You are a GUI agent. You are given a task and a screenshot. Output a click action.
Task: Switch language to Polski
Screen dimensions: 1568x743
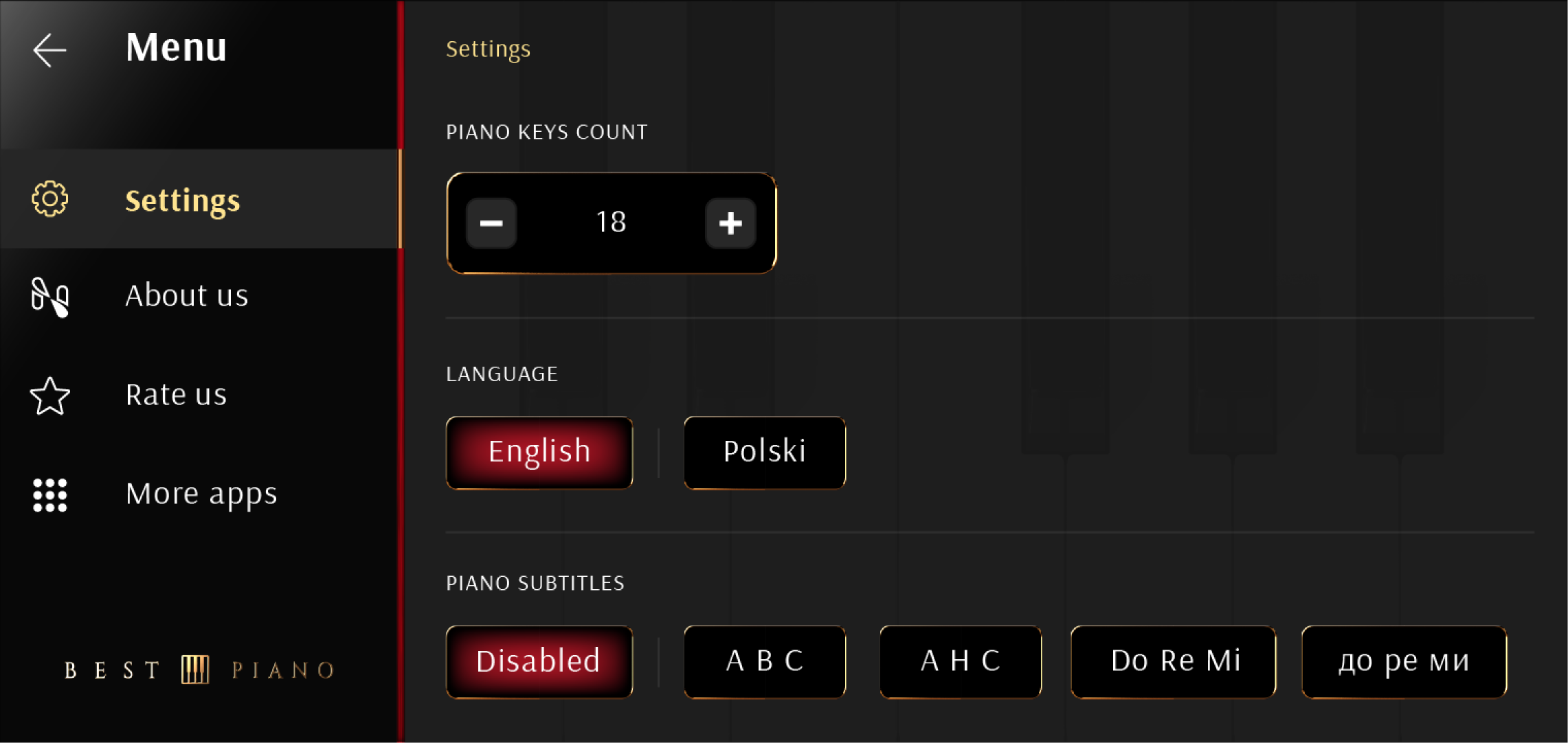point(765,453)
